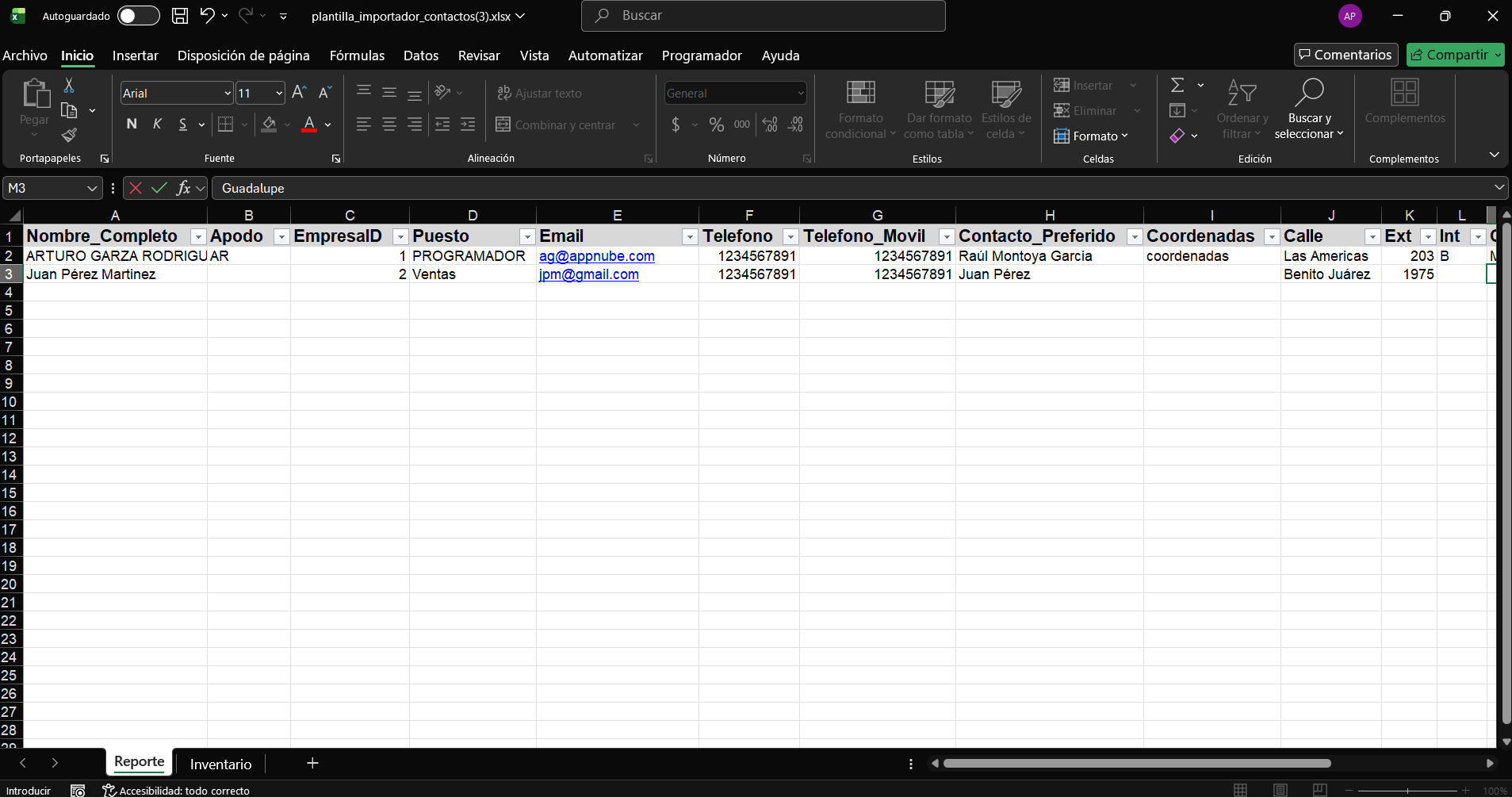Viewport: 1512px width, 797px height.
Task: Toggle bold formatting with N button
Action: click(132, 125)
